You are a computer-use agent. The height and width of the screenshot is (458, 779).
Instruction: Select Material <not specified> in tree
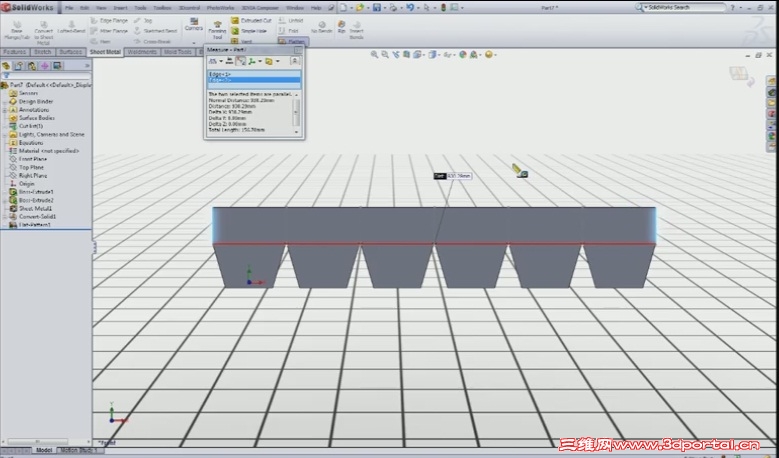point(49,151)
